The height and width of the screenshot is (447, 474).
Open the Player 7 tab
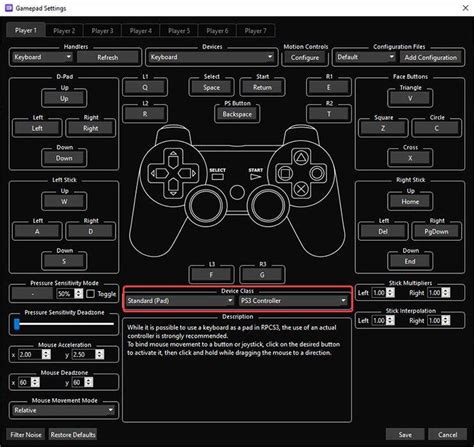(x=256, y=31)
